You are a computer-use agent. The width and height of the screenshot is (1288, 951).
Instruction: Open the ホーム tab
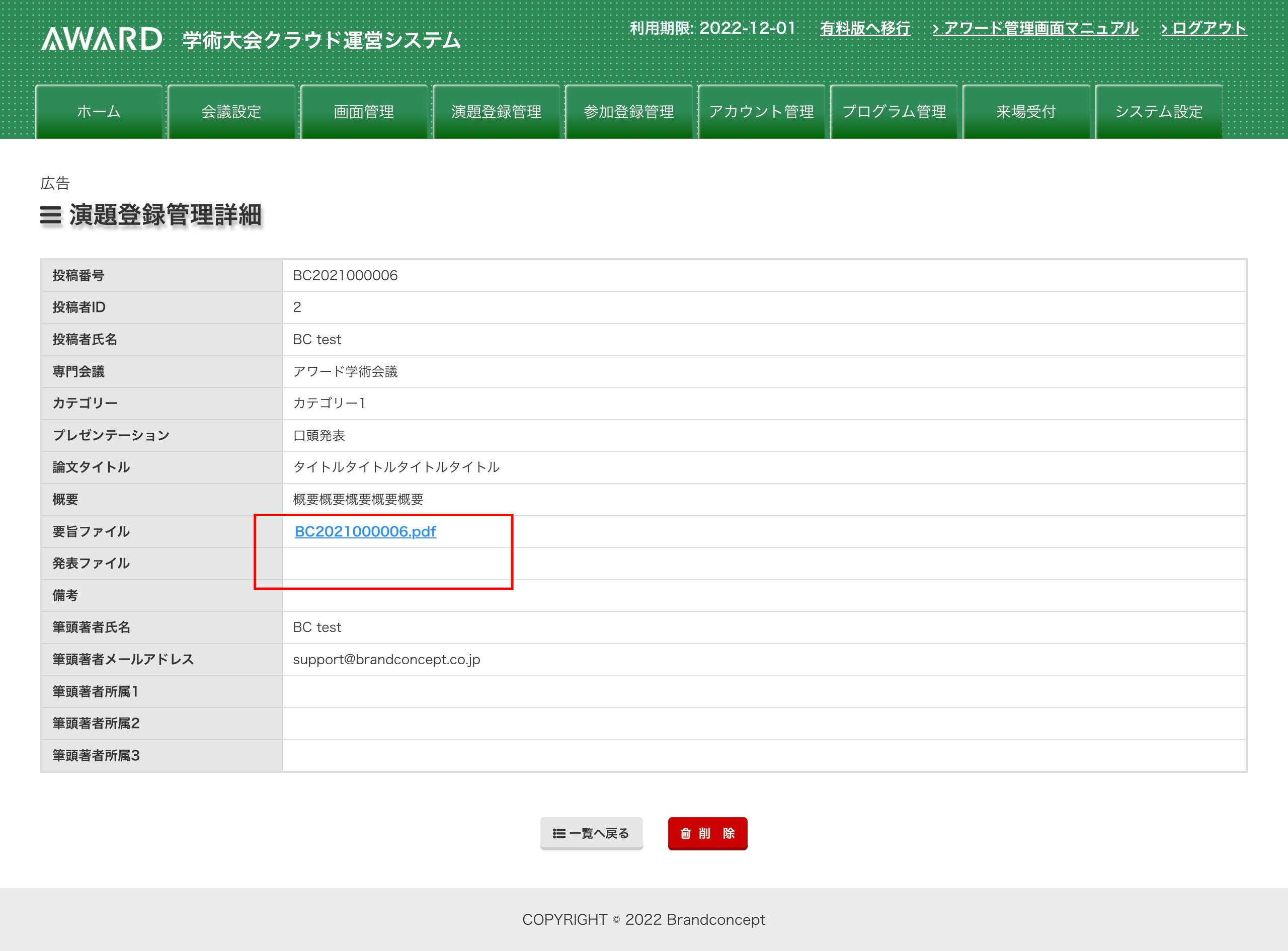(99, 112)
